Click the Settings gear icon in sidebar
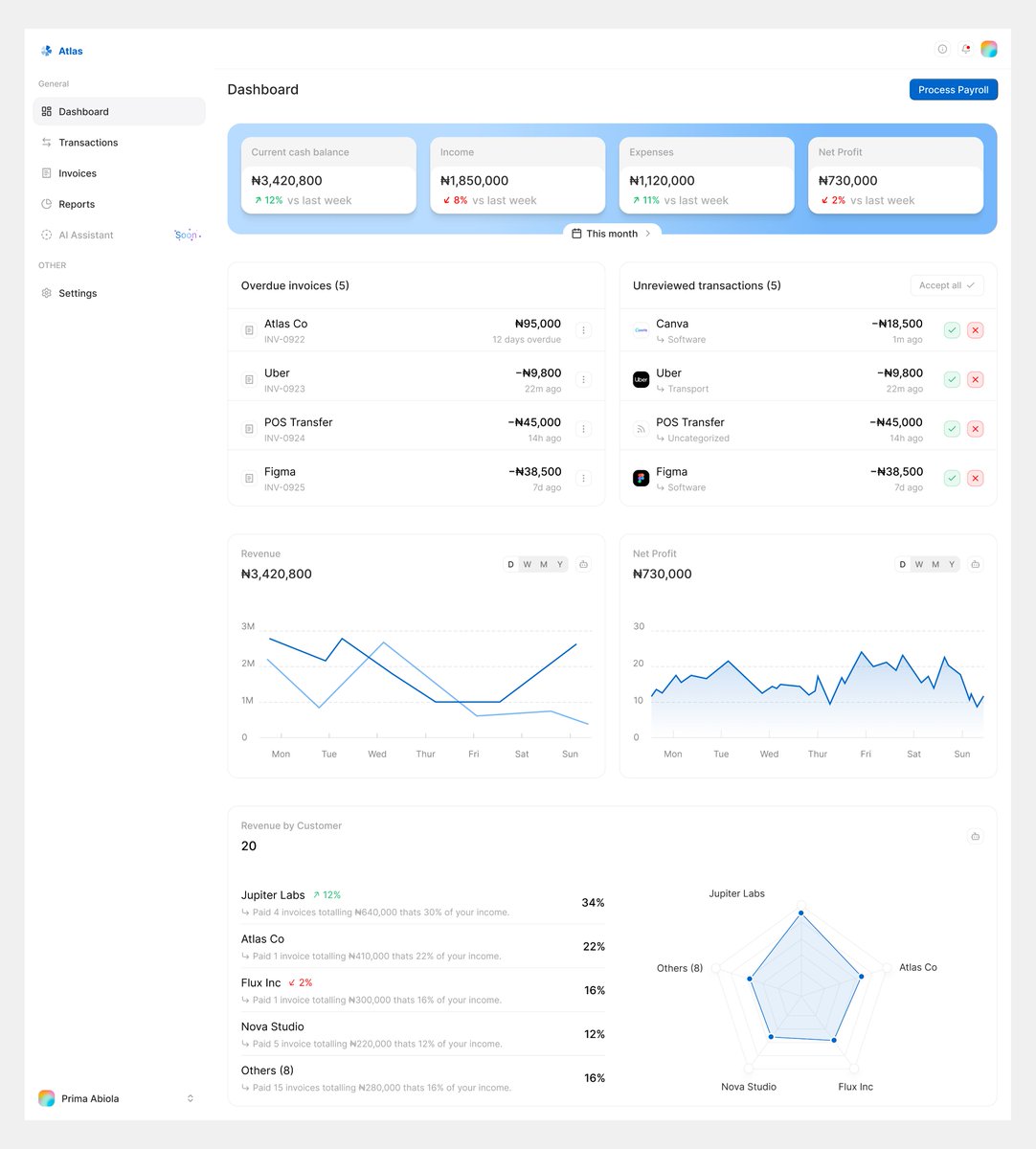Image resolution: width=1036 pixels, height=1149 pixels. coord(46,293)
